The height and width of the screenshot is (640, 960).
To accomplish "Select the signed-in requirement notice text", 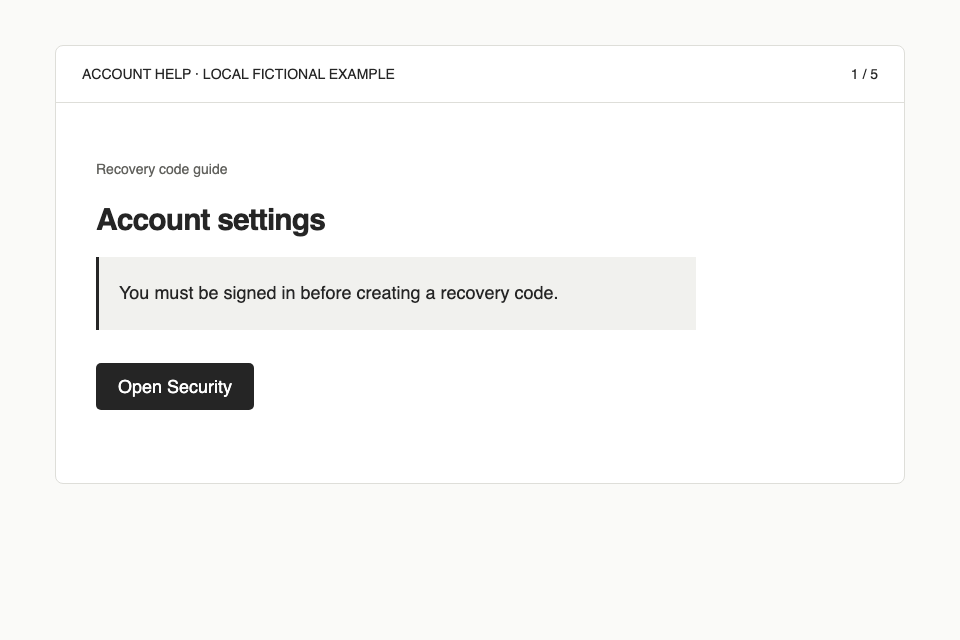I will (x=339, y=293).
